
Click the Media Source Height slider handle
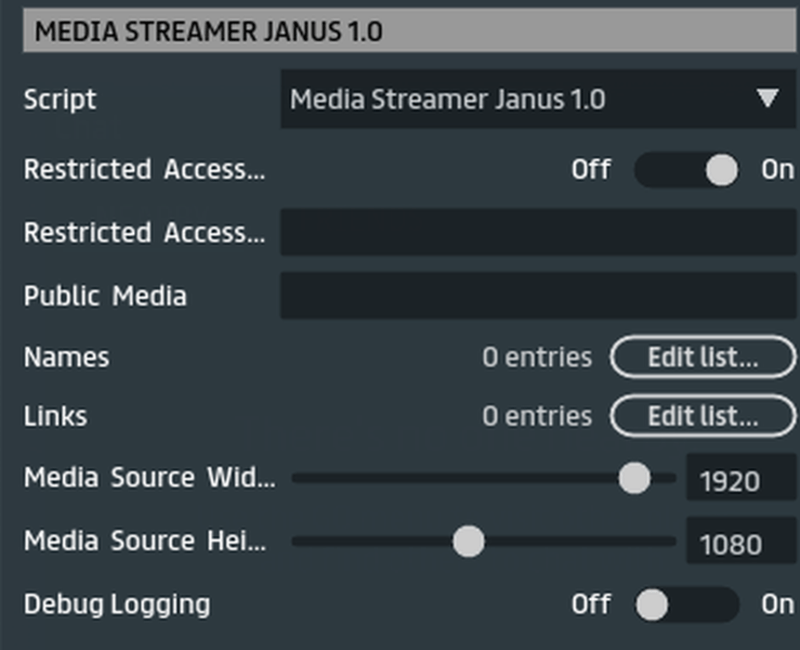(x=467, y=542)
